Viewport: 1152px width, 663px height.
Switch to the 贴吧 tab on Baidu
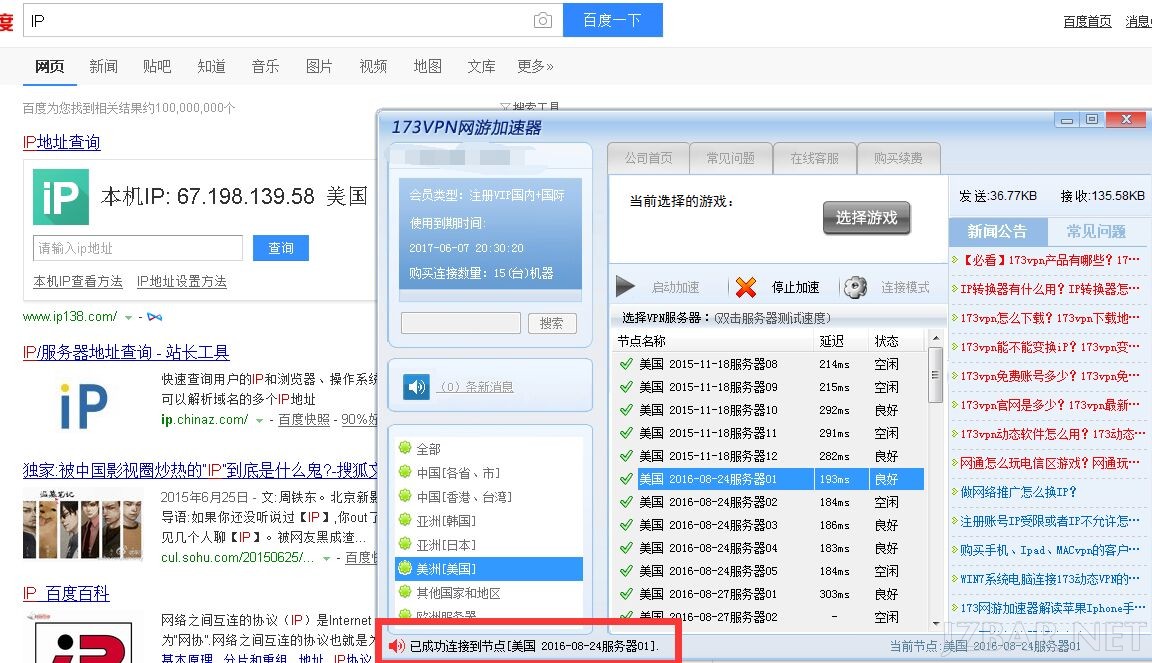(156, 66)
